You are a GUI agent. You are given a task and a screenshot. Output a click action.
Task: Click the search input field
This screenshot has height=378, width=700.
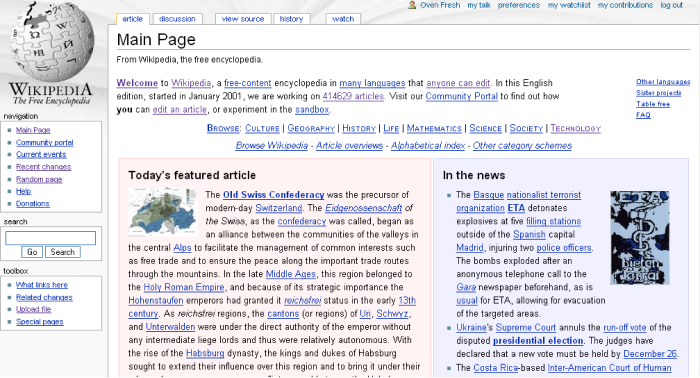[50, 238]
